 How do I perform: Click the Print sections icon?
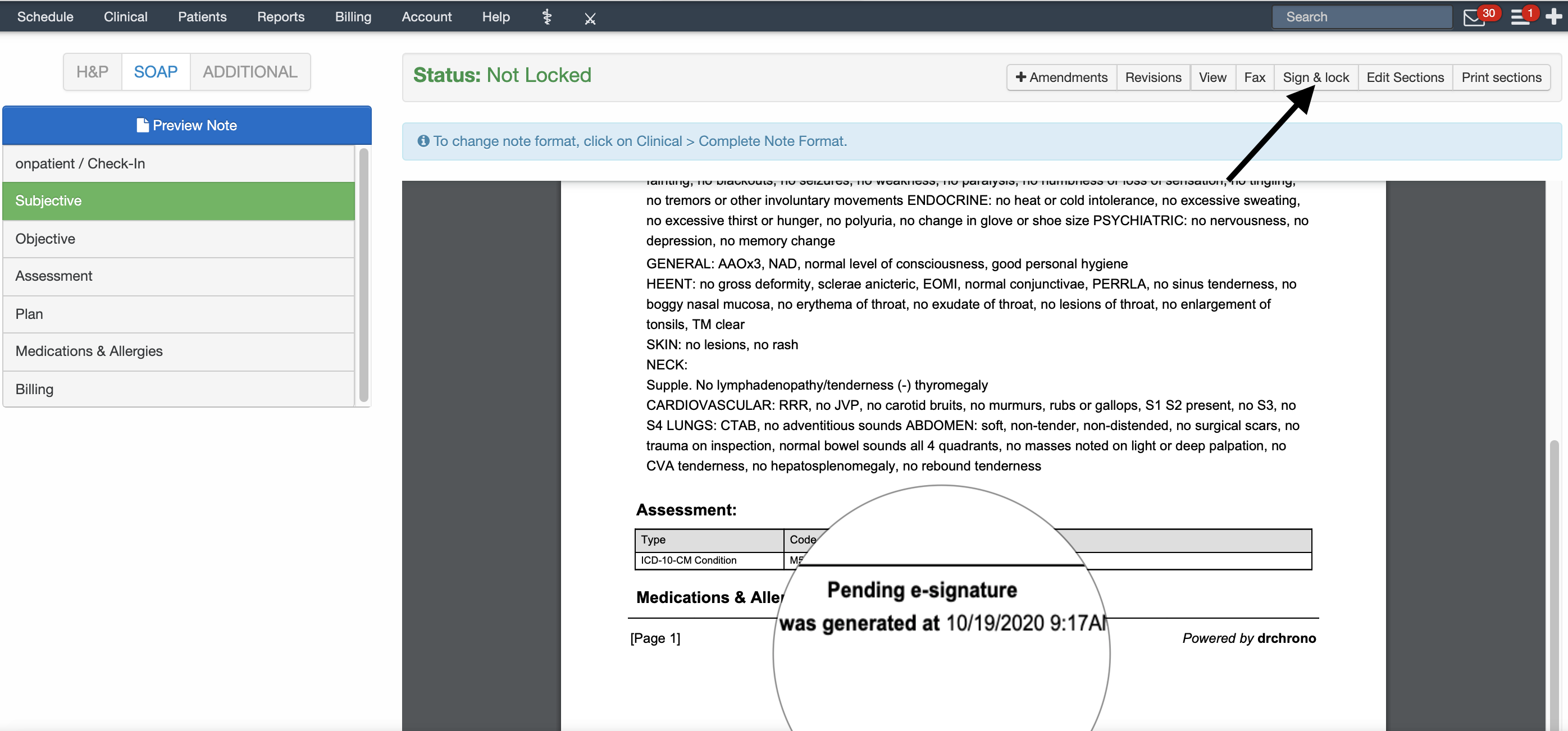click(x=1501, y=76)
